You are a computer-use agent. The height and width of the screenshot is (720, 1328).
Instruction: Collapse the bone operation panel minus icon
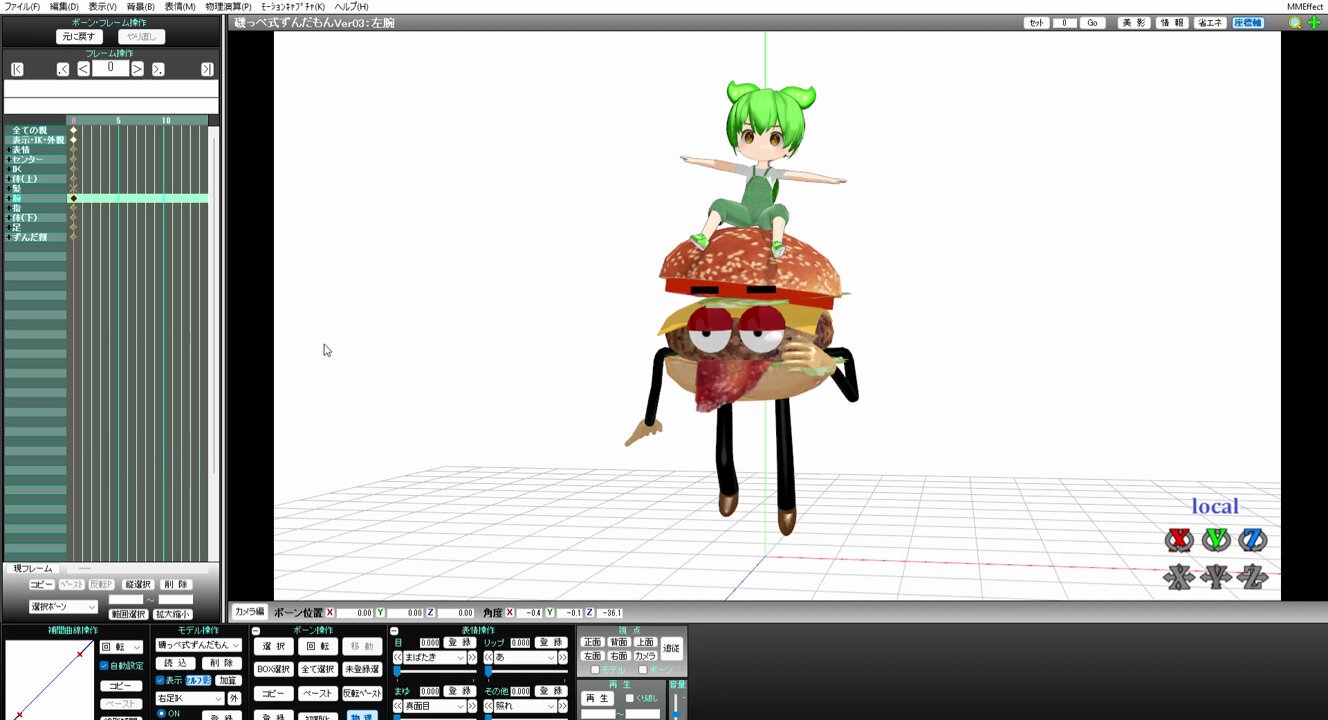tap(255, 631)
